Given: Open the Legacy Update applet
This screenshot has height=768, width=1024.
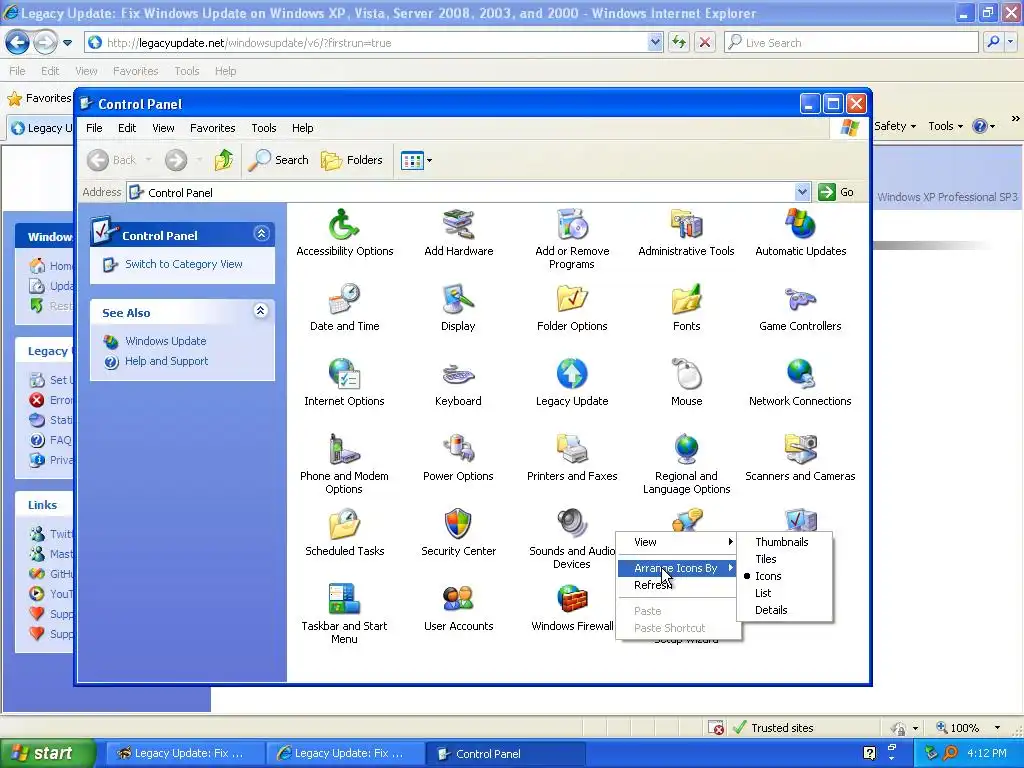Looking at the screenshot, I should click(x=572, y=383).
